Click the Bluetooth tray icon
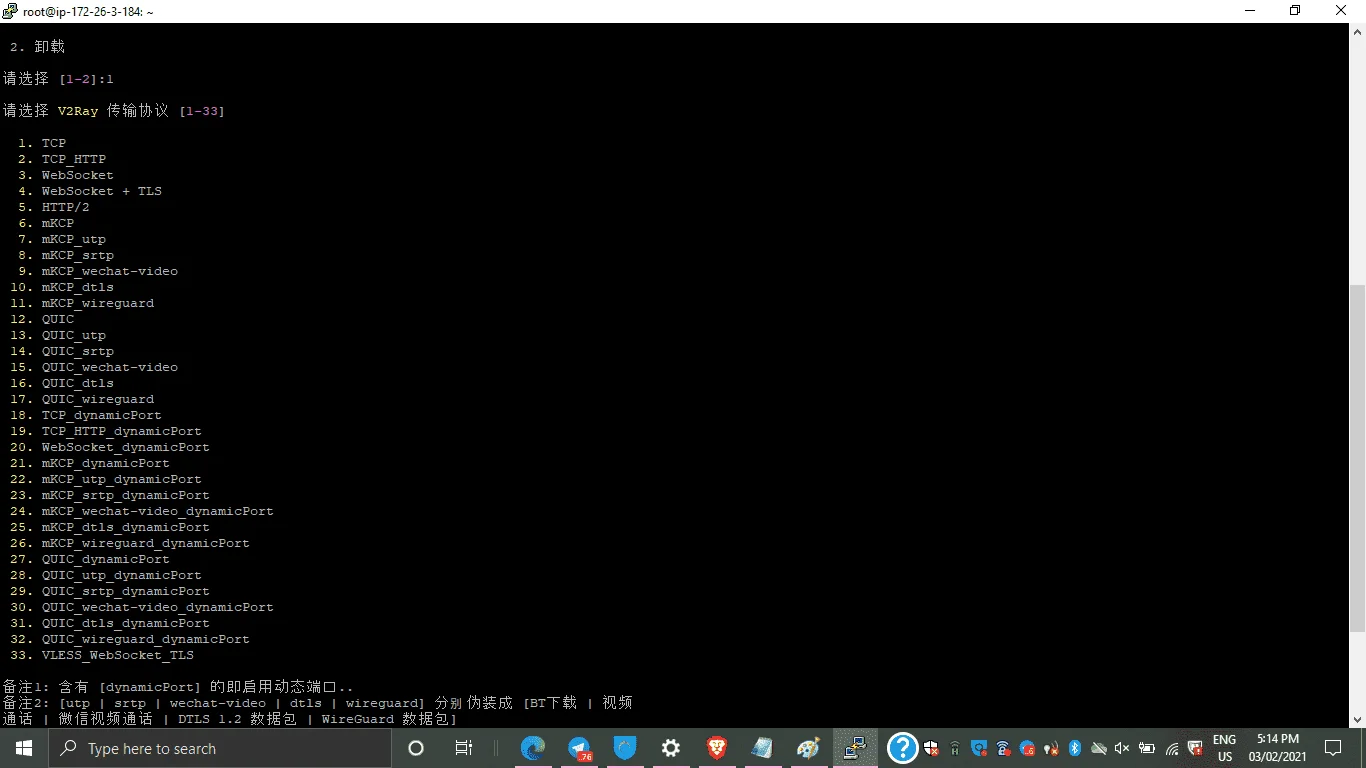This screenshot has width=1366, height=768. (1075, 748)
